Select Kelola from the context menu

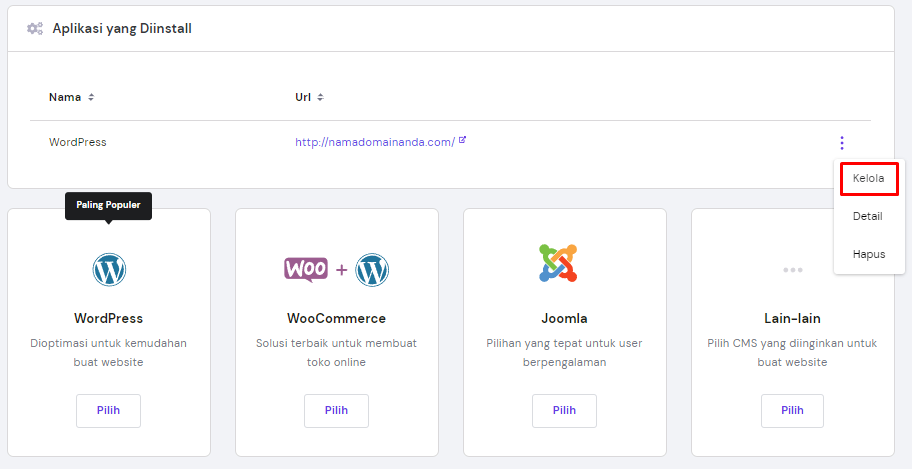click(x=868, y=178)
